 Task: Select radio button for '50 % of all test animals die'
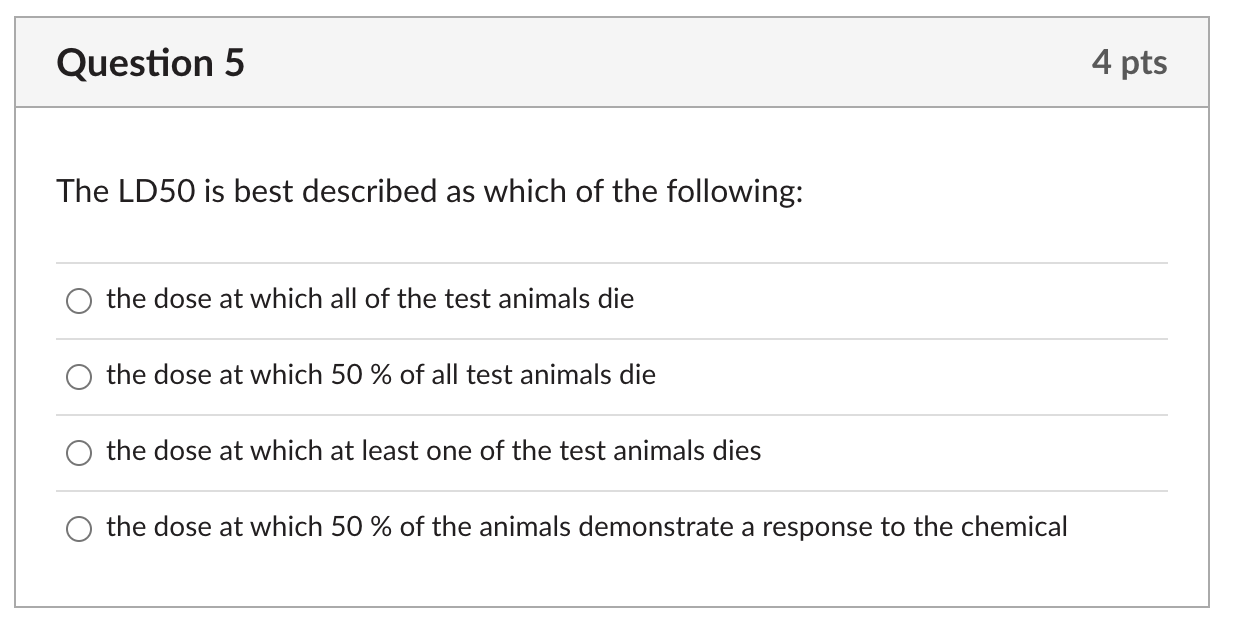(x=78, y=376)
